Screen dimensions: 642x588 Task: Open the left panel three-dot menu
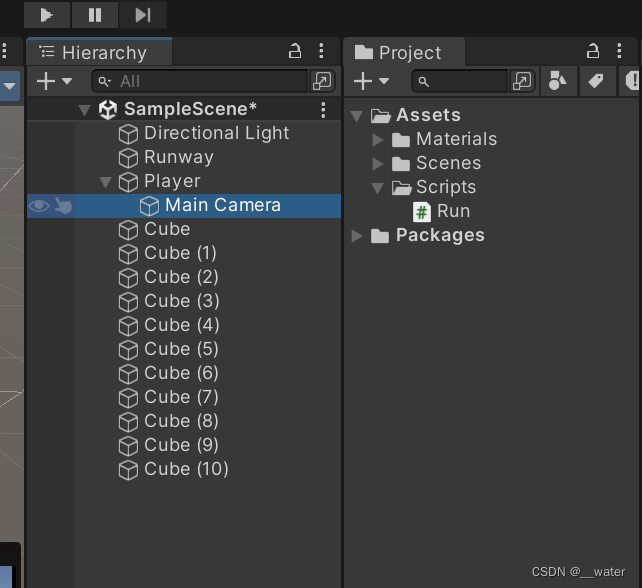pos(5,51)
